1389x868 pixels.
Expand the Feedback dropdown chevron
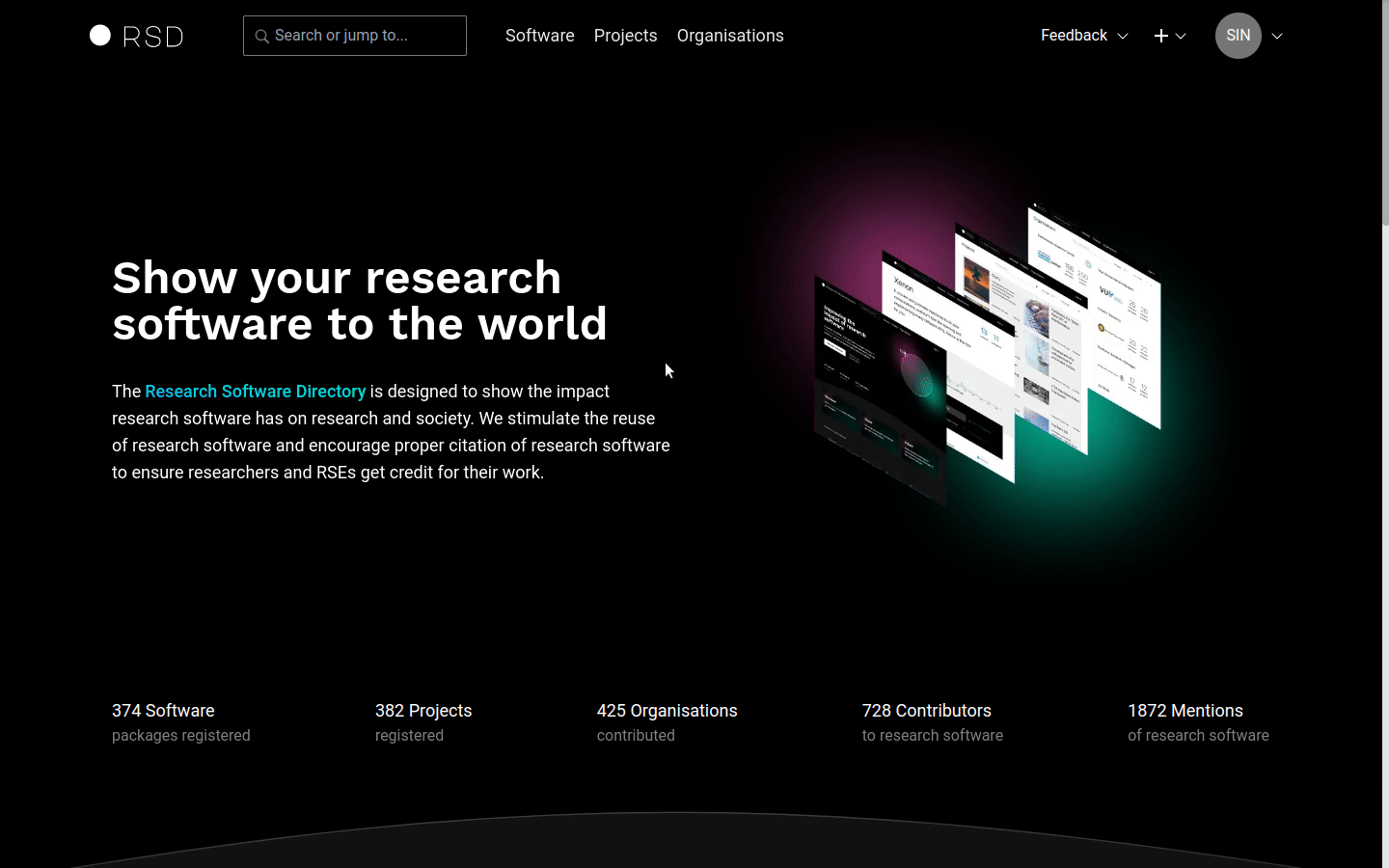1123,37
